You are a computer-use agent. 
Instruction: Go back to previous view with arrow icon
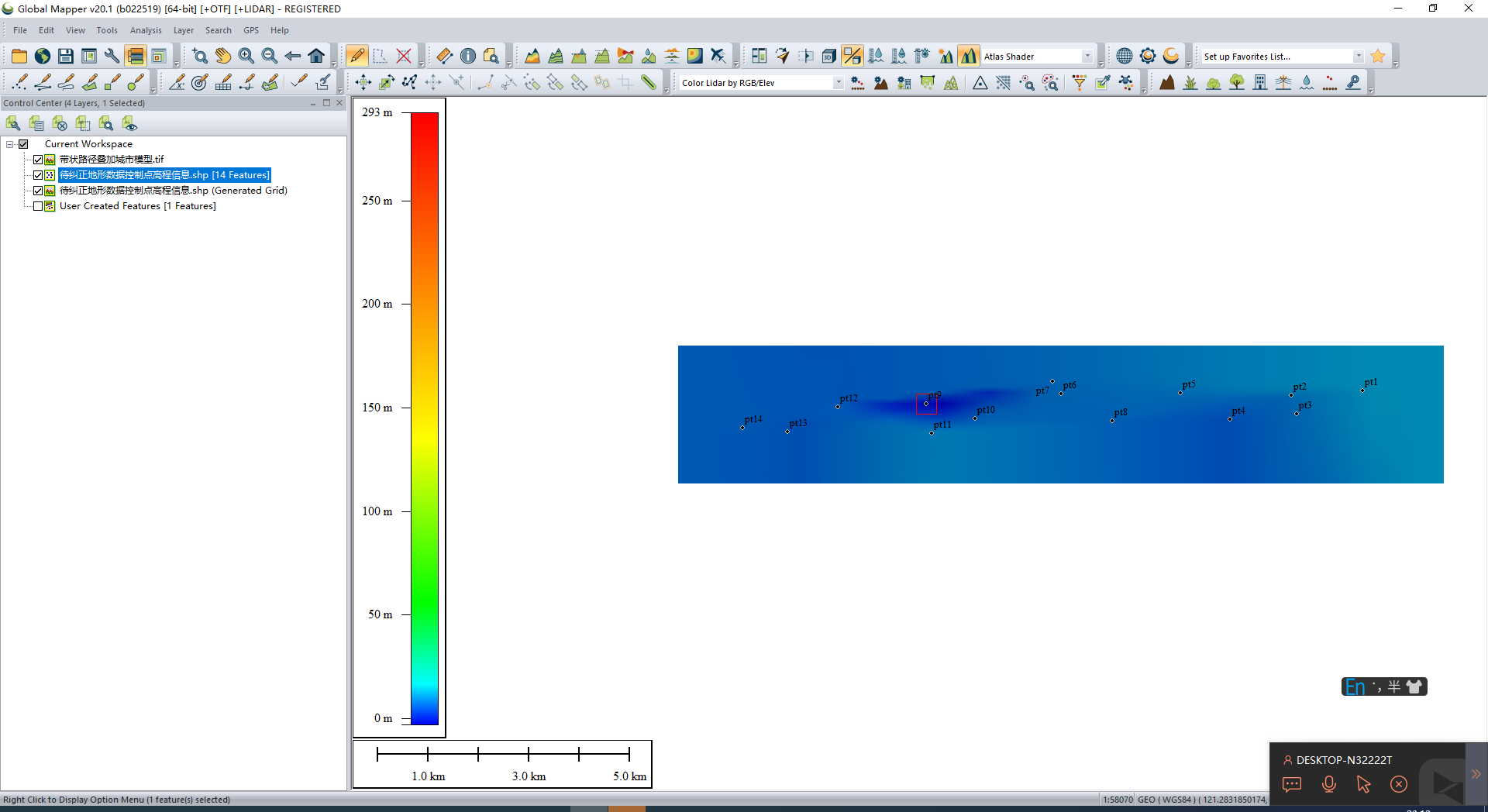click(293, 56)
